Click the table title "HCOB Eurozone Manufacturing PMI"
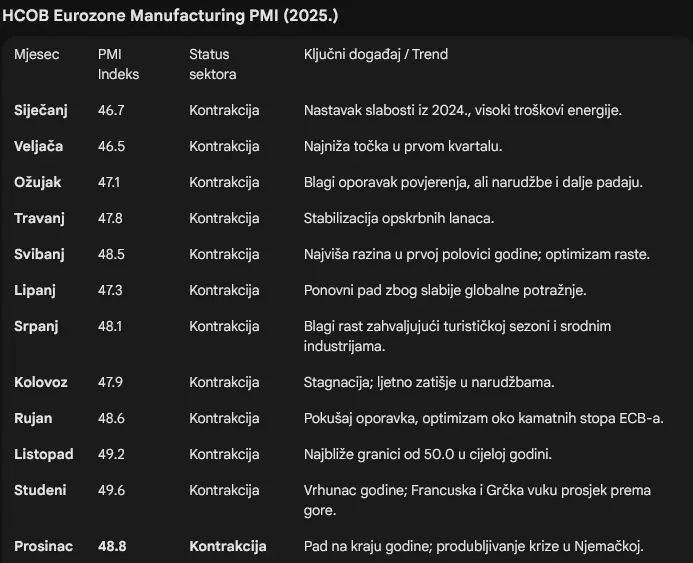Viewport: 693px width, 563px height. [169, 16]
